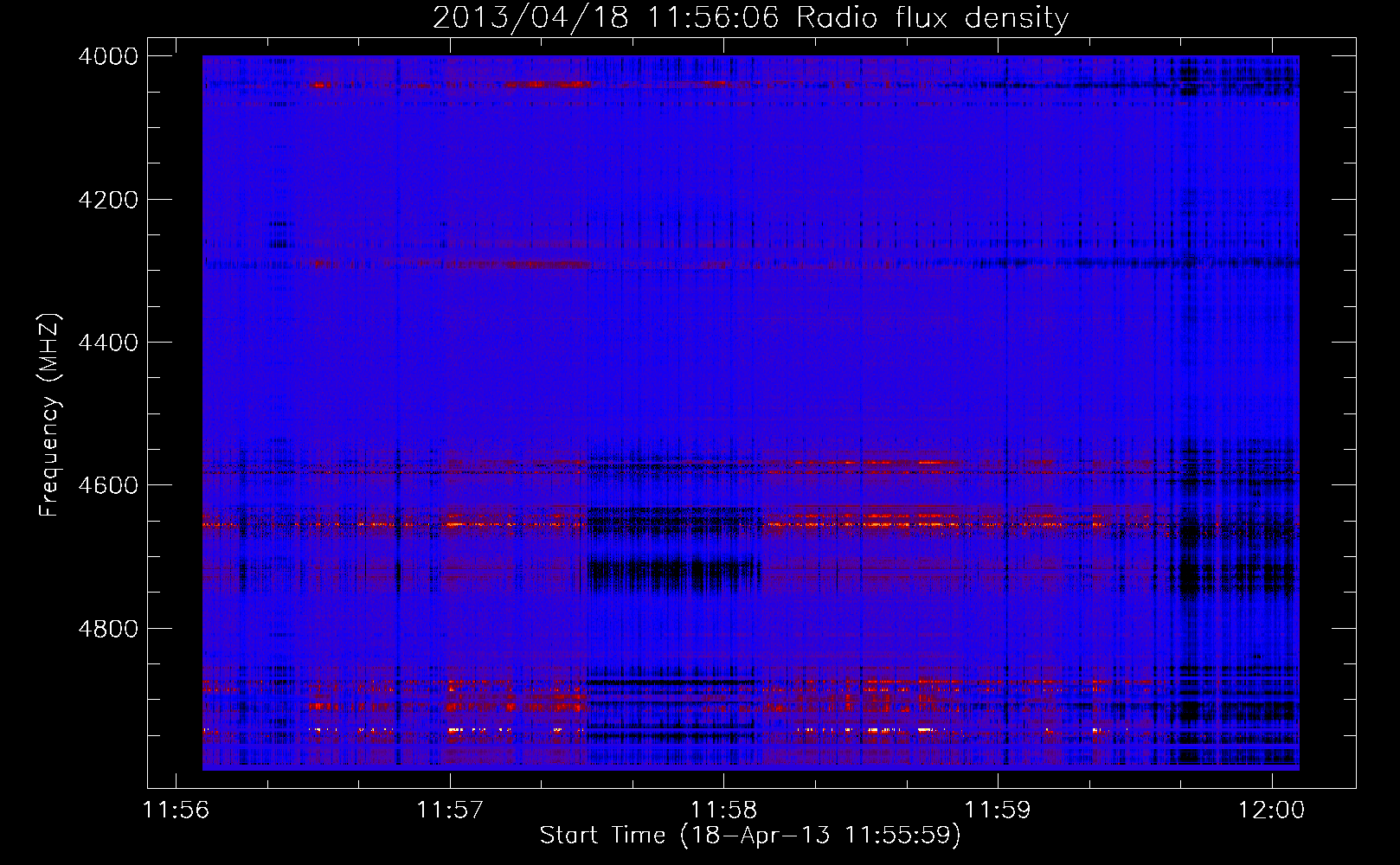Click the 11:56 time tick label
This screenshot has width=1400, height=865.
point(176,811)
